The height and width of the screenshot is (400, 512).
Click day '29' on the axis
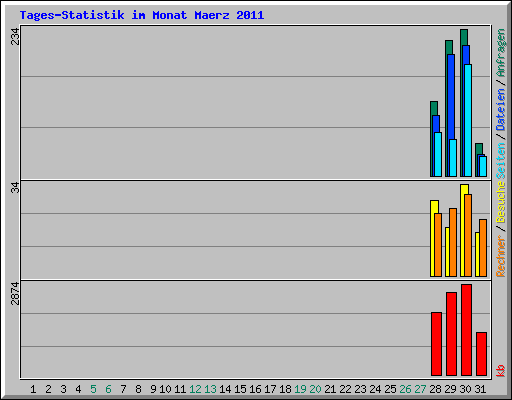(x=450, y=389)
